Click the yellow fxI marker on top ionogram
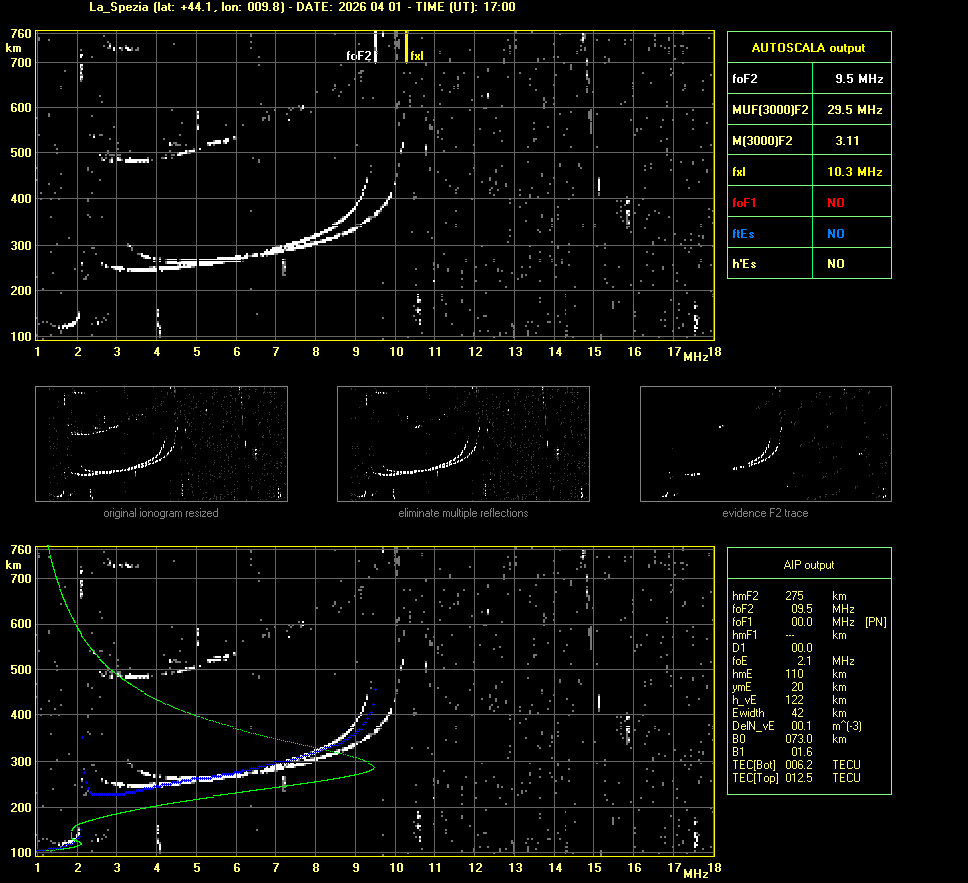The width and height of the screenshot is (968, 883). (407, 47)
